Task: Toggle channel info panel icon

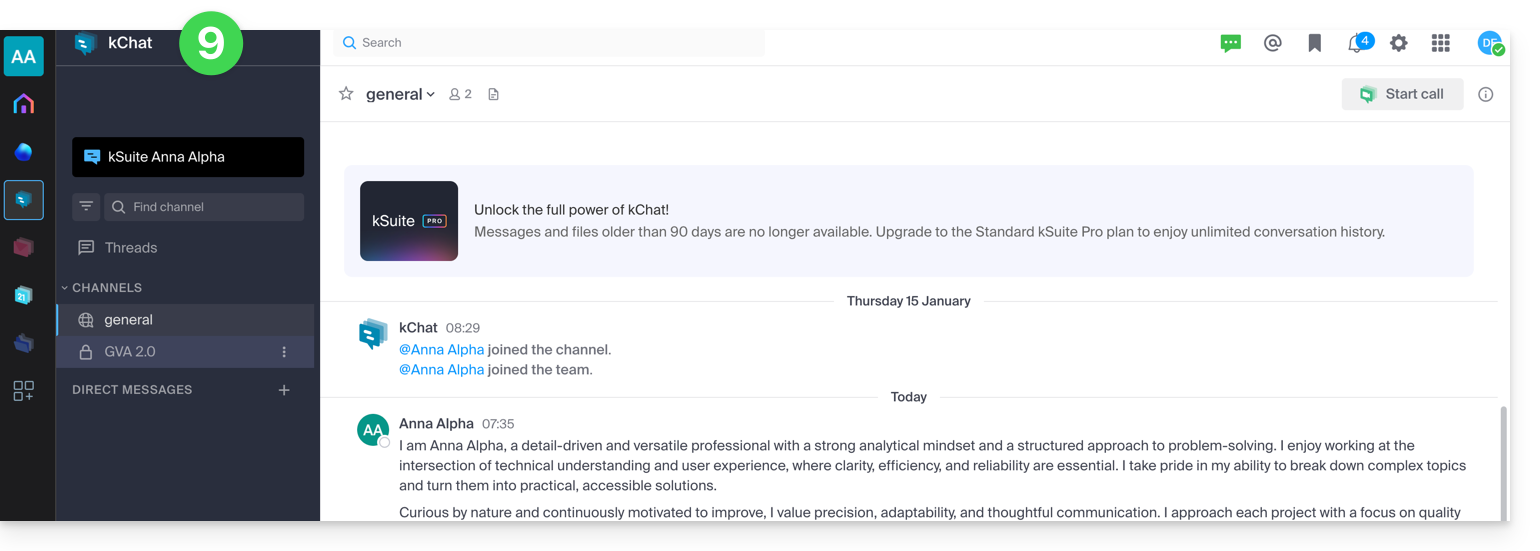Action: (x=1485, y=94)
